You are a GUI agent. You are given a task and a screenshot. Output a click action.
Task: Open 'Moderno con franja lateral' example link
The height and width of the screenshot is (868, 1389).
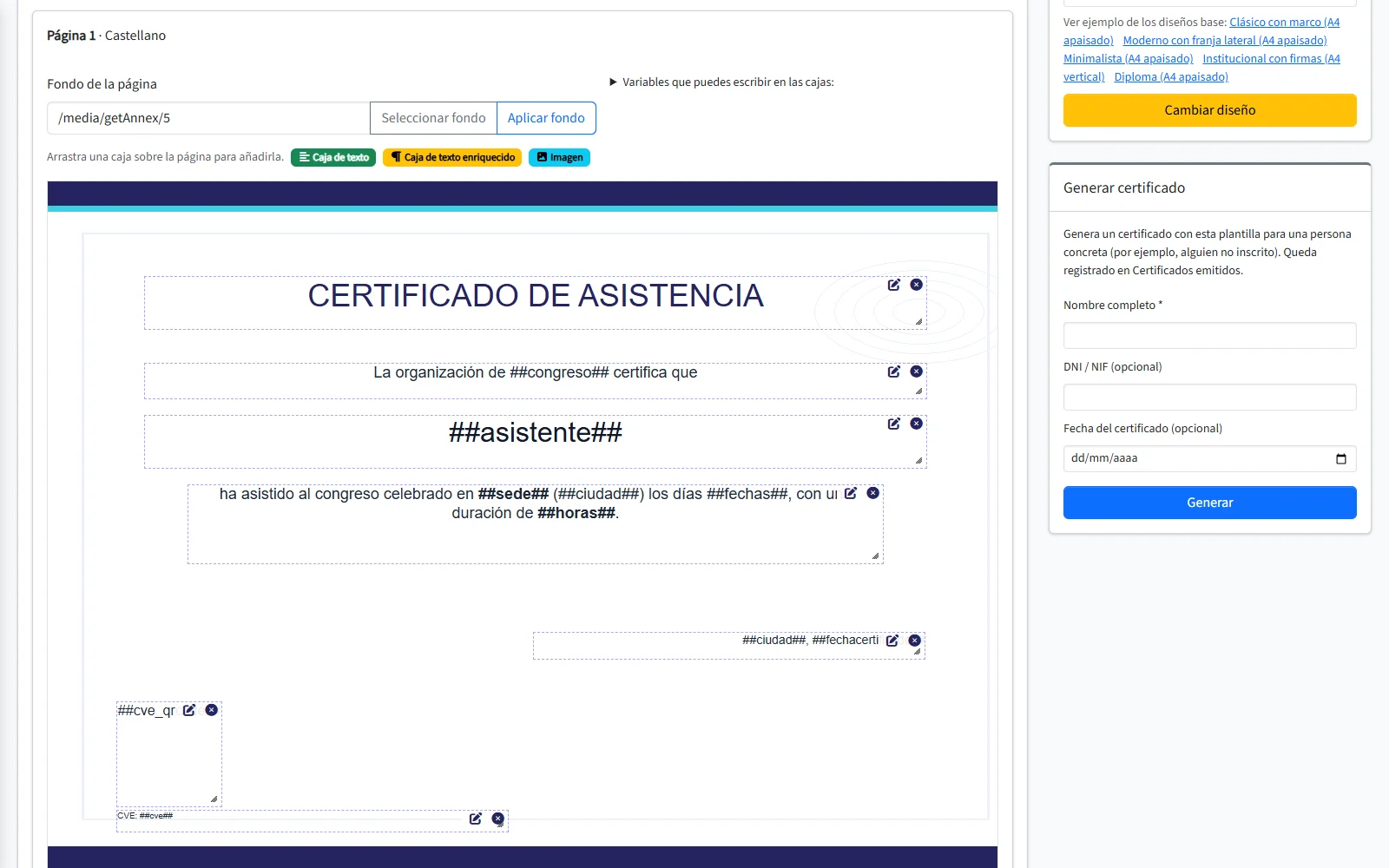[x=1224, y=41]
